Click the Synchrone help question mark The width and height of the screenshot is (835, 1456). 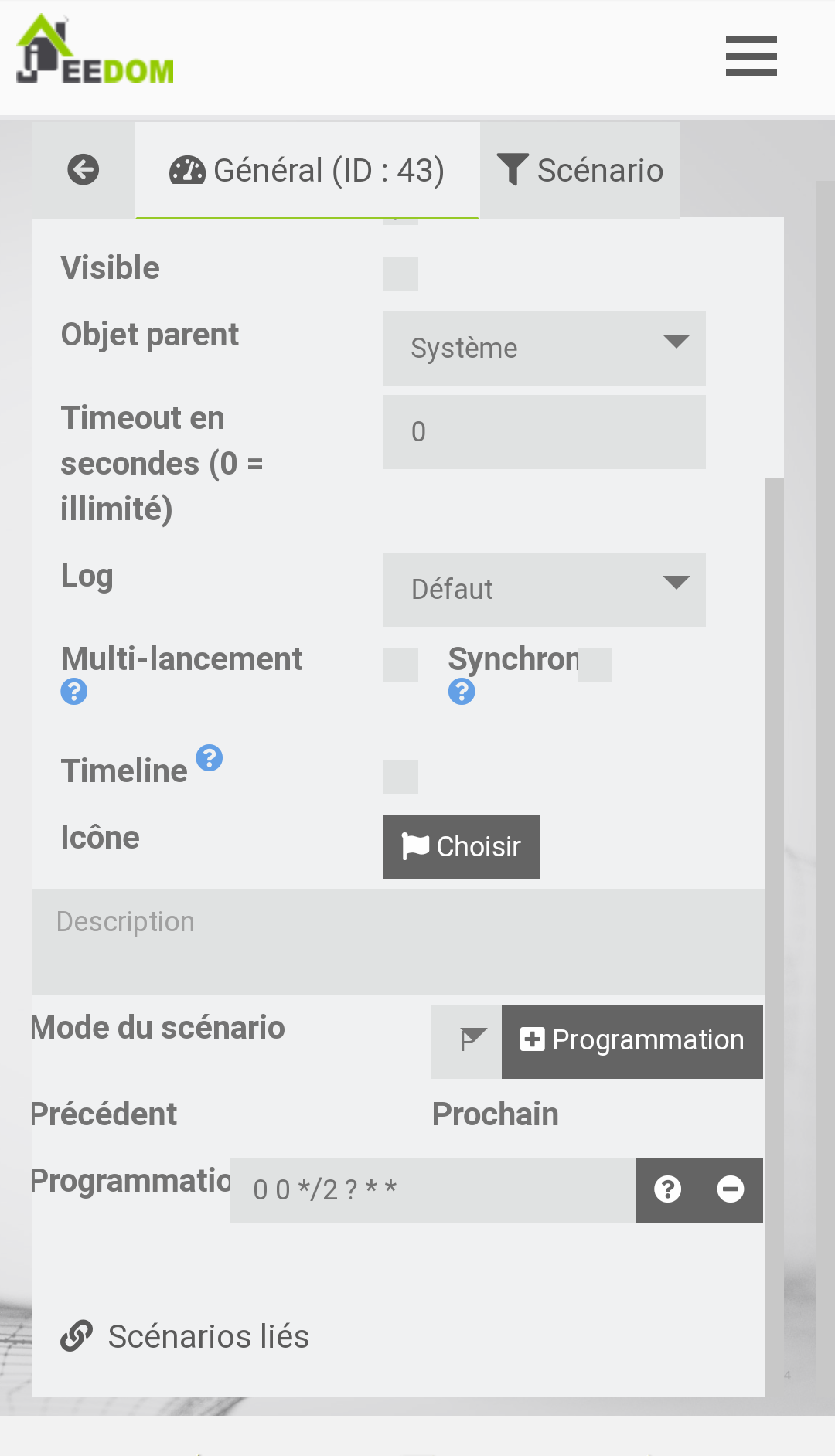[462, 692]
